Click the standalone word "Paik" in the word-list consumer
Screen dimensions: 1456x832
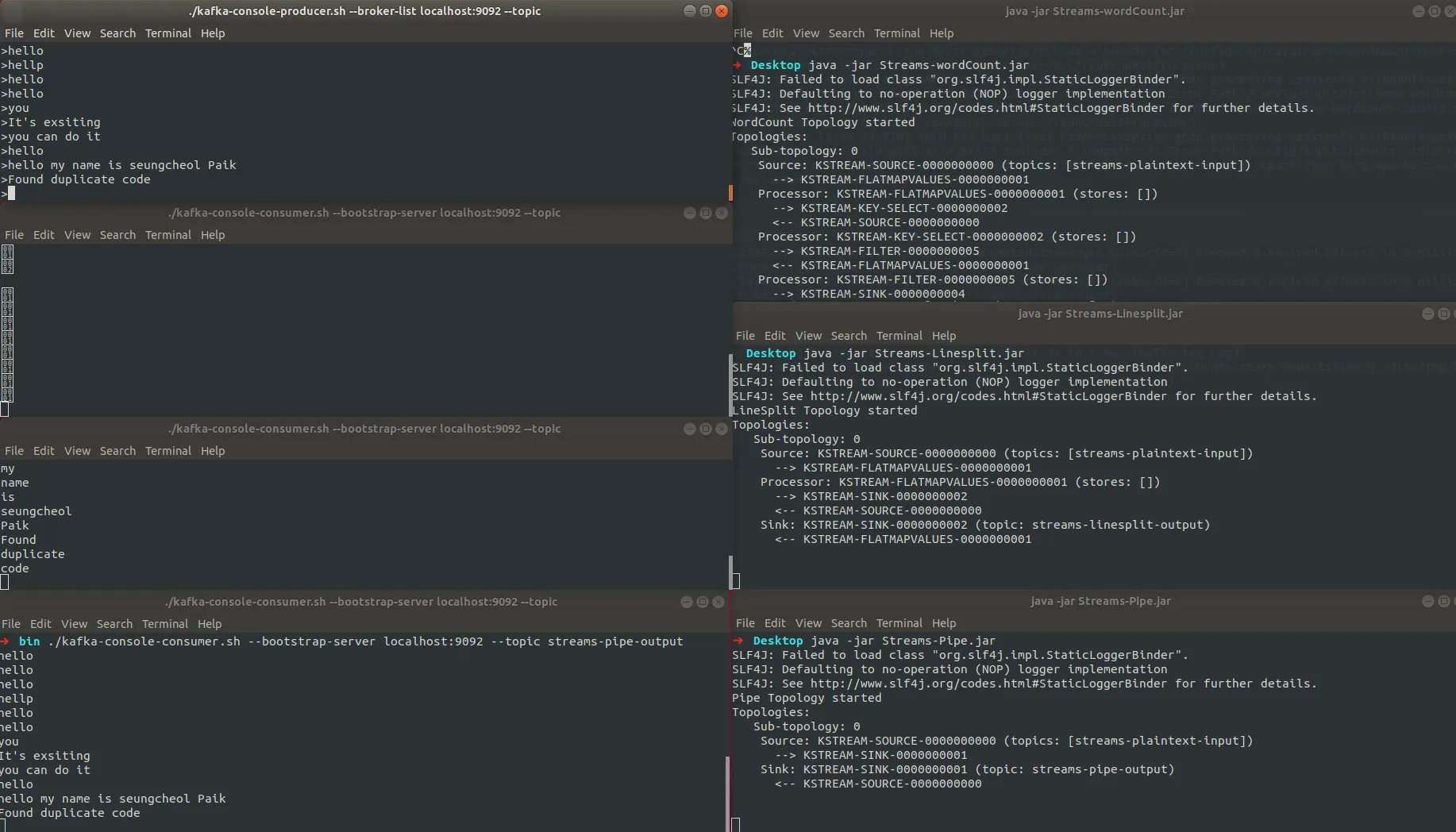point(14,526)
